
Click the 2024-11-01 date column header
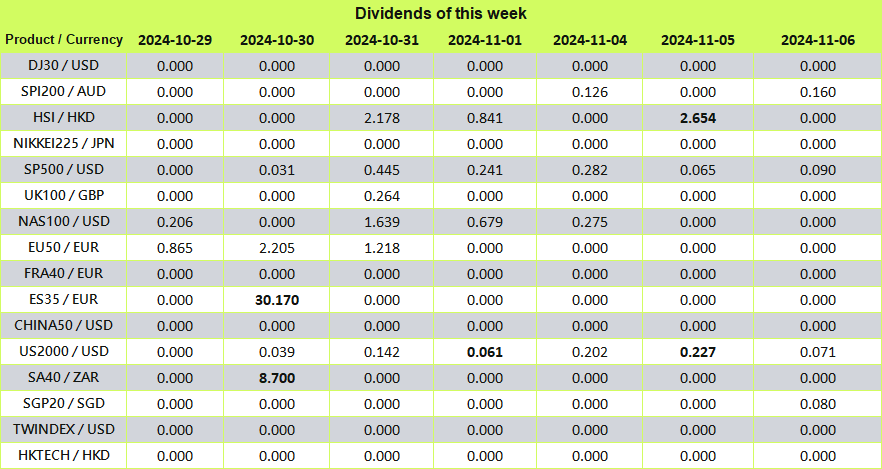485,40
